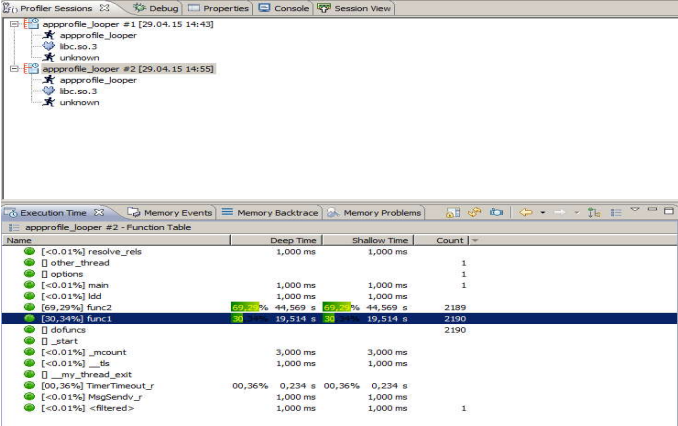Select the ldd function row
The width and height of the screenshot is (678, 426).
tap(339, 297)
